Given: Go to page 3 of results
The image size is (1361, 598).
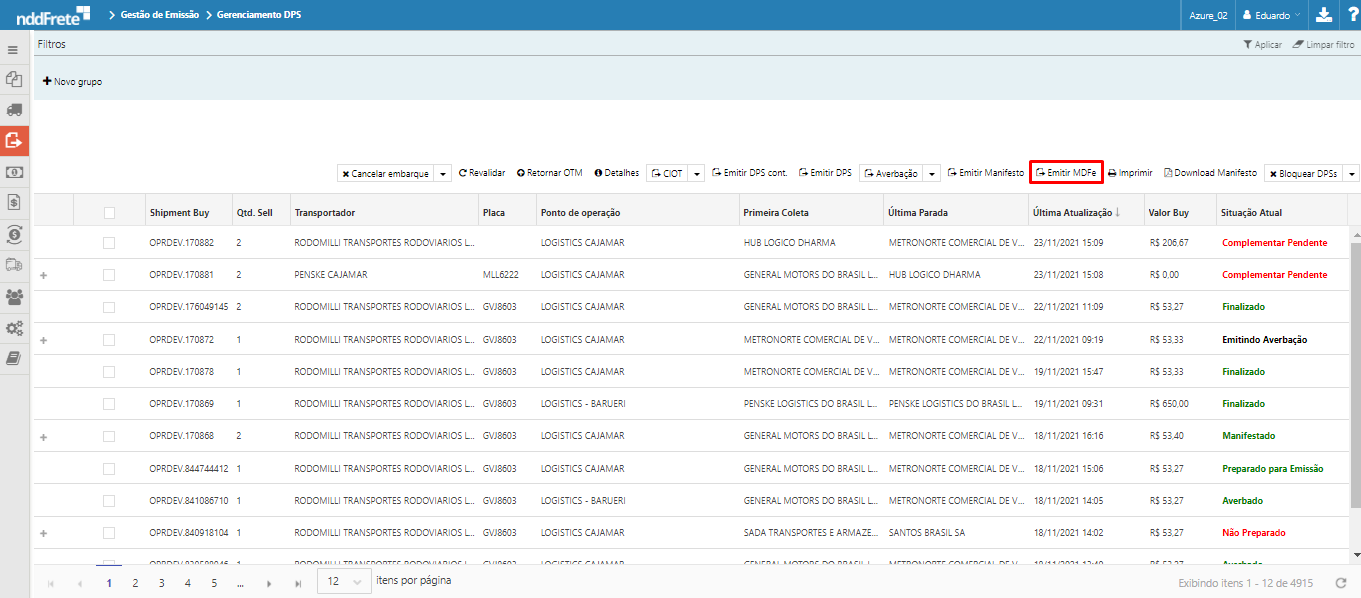Looking at the screenshot, I should click(x=161, y=583).
